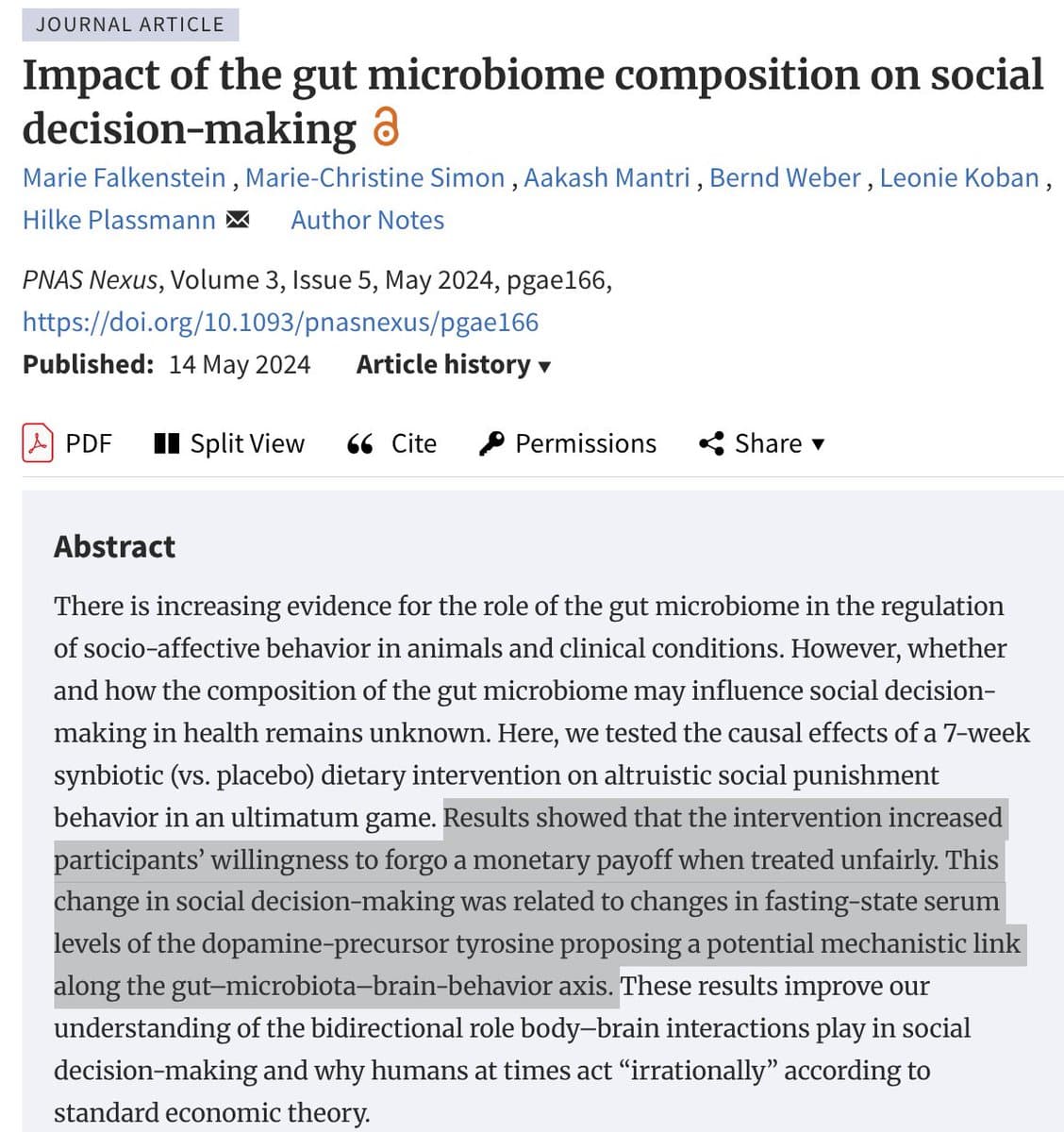
Task: Open author Marie Falkenstein's profile
Action: [x=125, y=177]
